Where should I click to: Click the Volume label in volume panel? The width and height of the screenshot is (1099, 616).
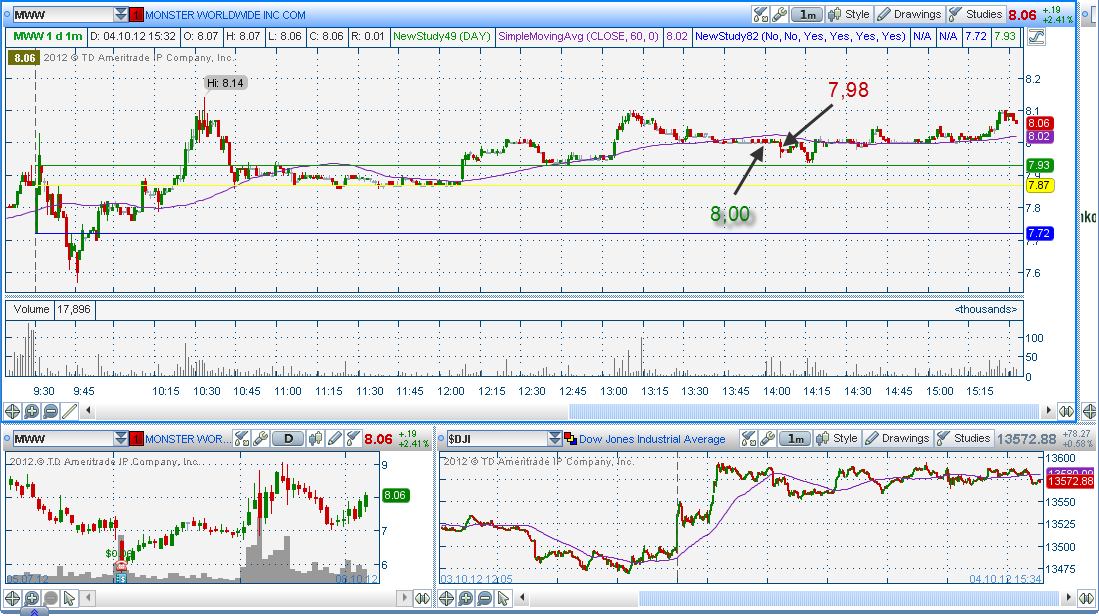32,309
